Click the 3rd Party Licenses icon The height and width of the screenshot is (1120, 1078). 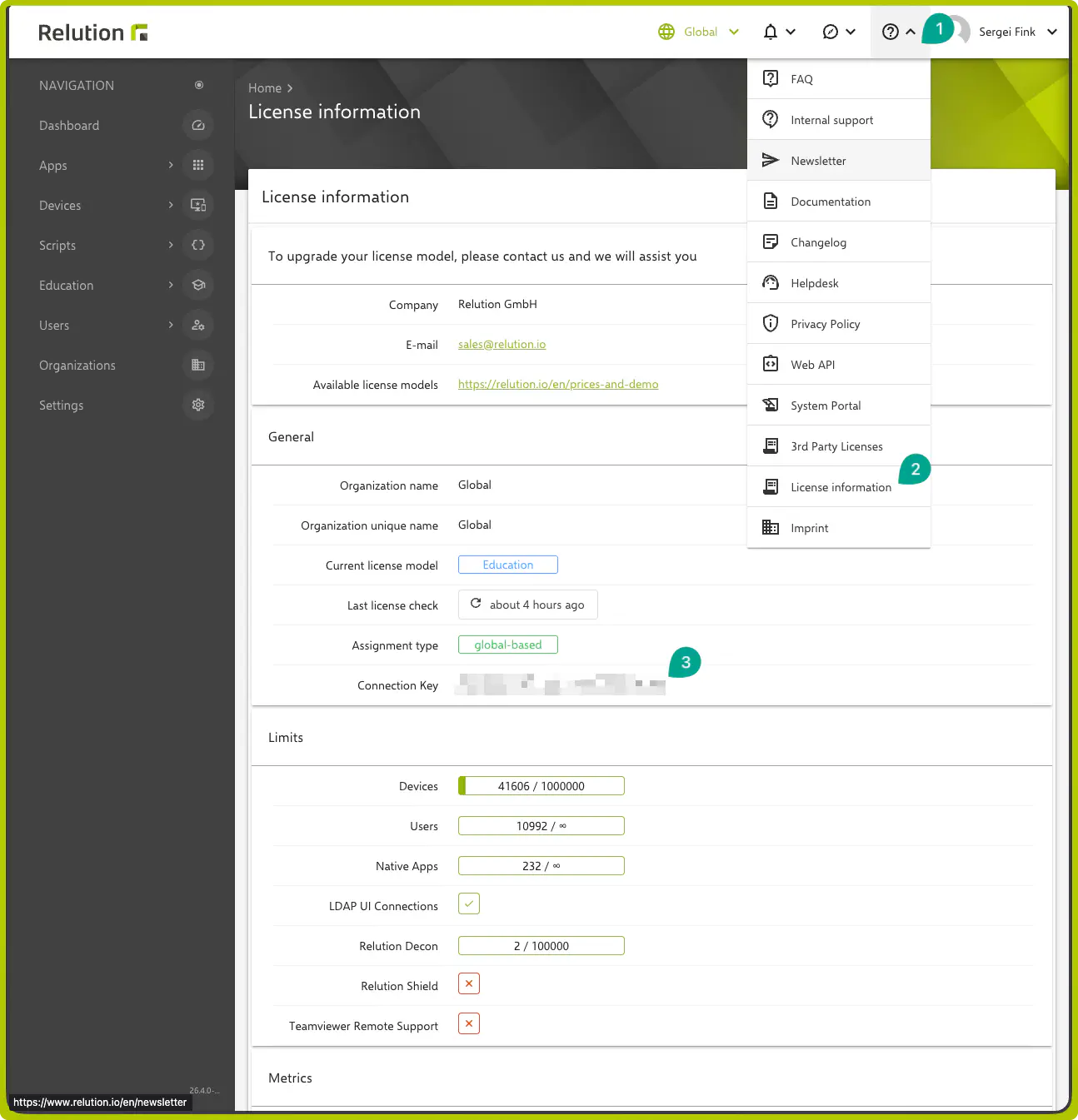771,446
